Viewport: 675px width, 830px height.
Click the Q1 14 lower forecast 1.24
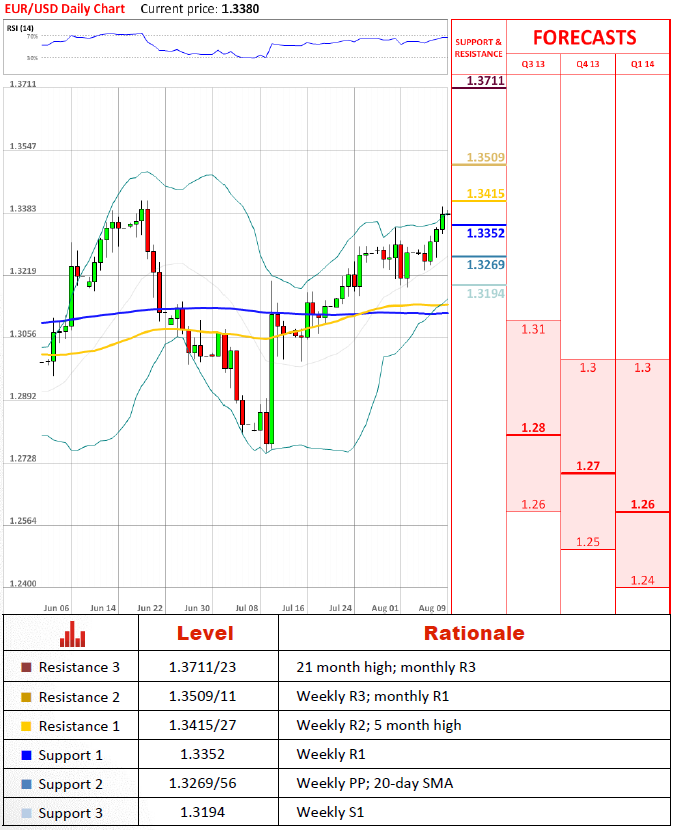643,581
